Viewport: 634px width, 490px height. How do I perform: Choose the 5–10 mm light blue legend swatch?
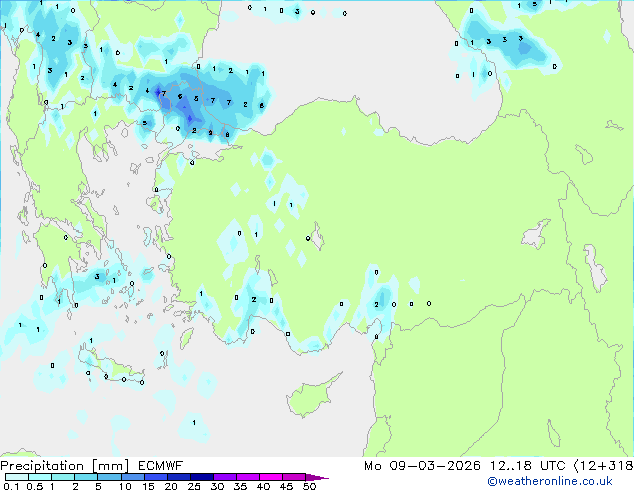pos(109,477)
